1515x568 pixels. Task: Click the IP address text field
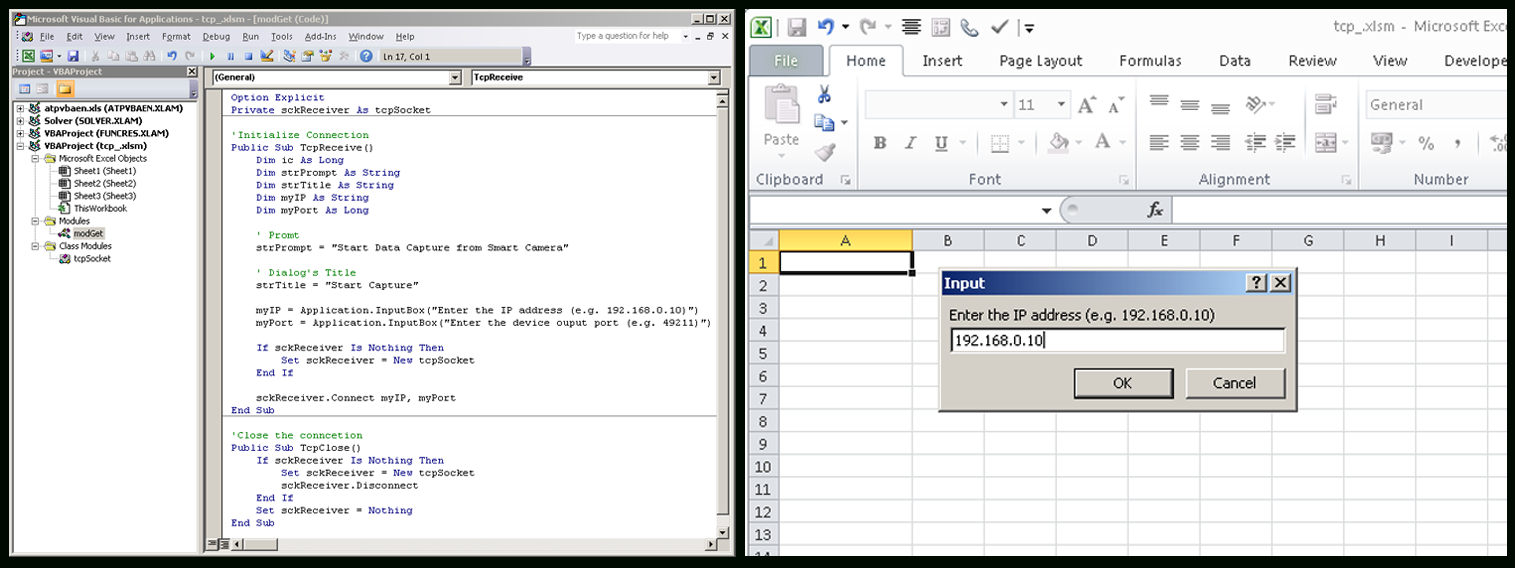click(x=1116, y=341)
